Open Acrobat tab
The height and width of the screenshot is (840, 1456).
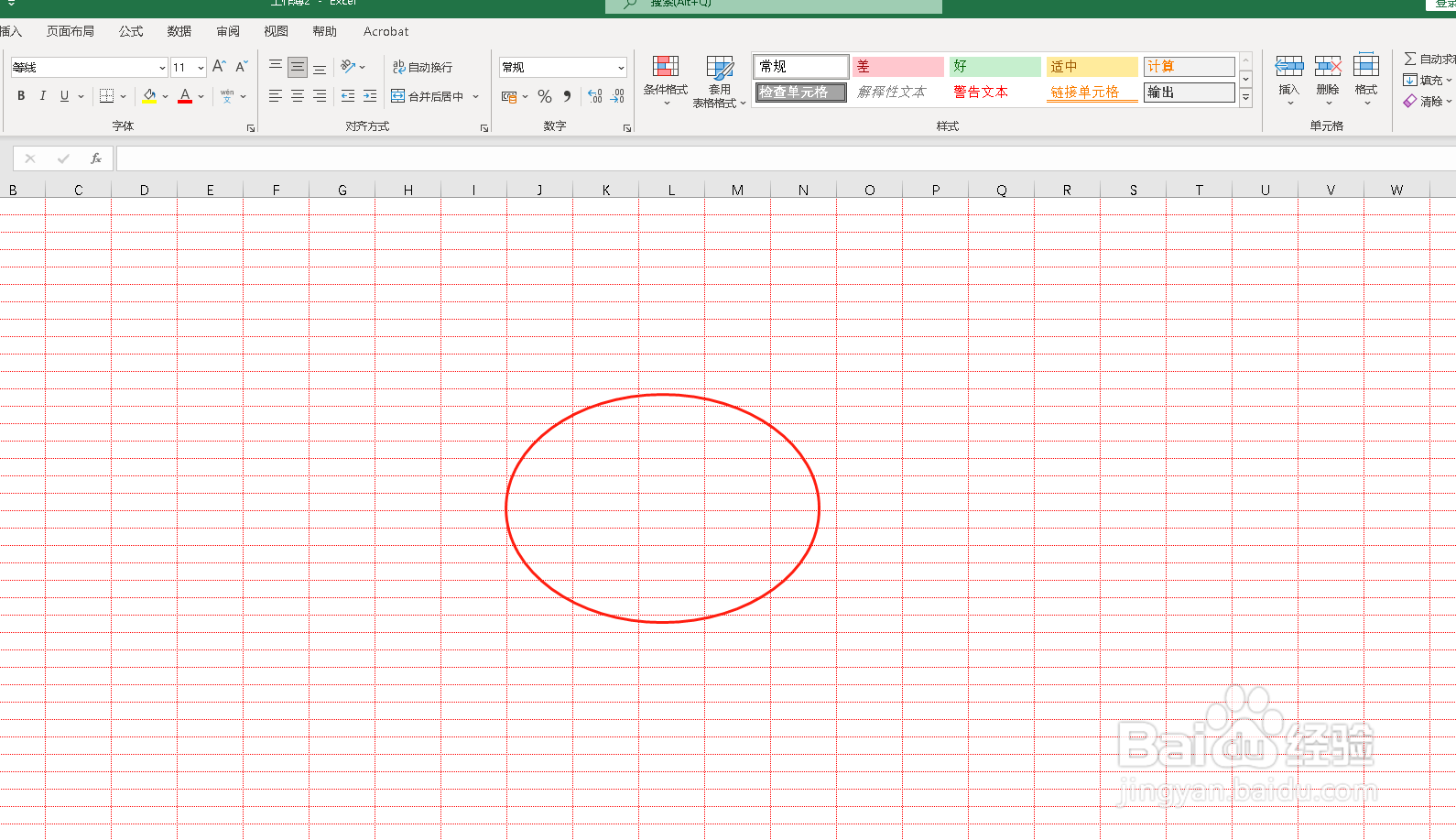point(386,31)
